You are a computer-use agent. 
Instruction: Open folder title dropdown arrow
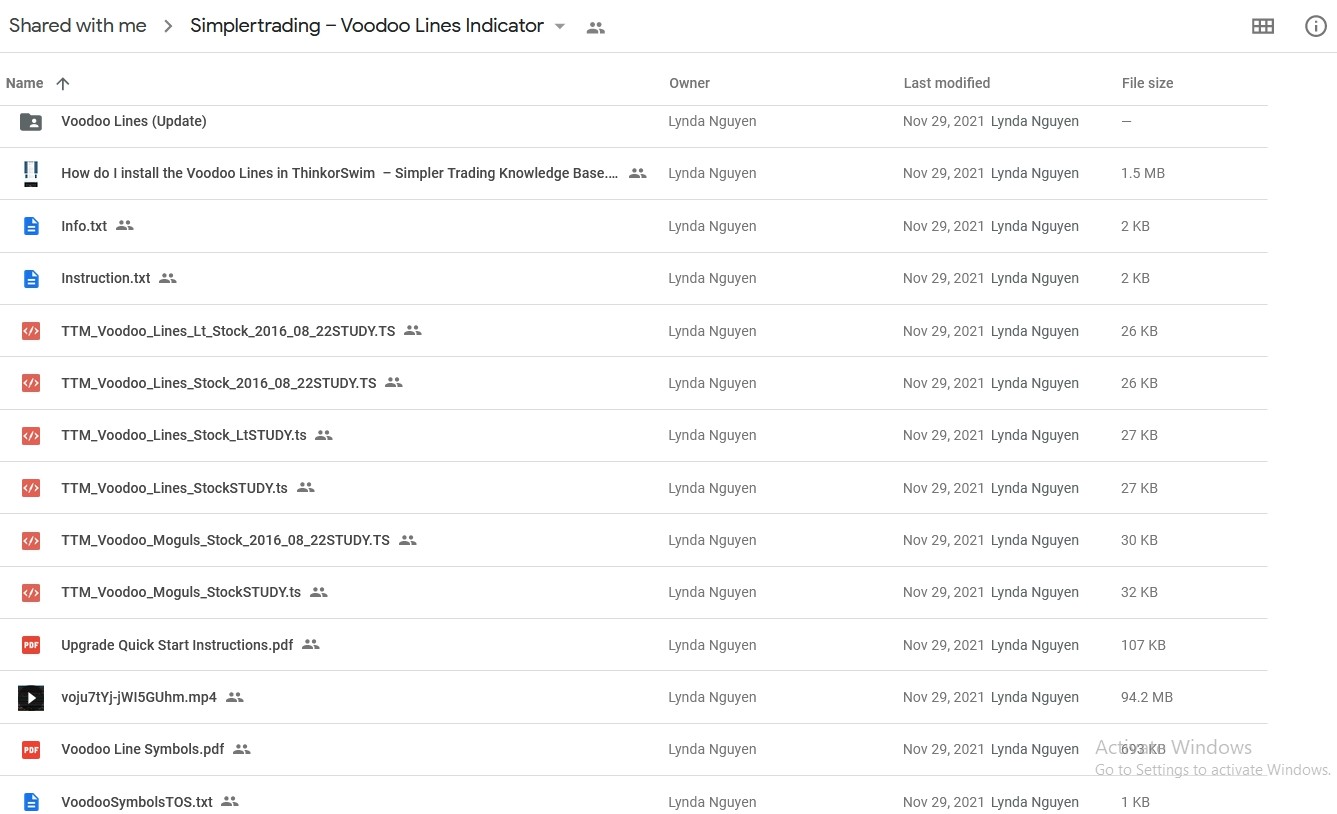tap(560, 27)
